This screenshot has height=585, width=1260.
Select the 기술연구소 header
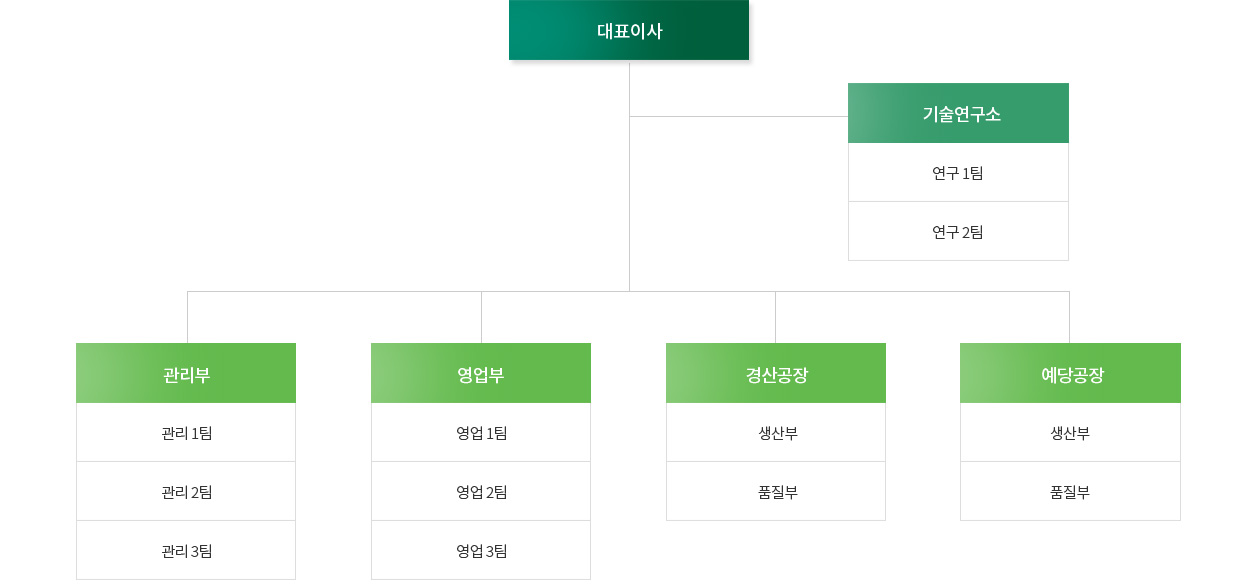[958, 113]
